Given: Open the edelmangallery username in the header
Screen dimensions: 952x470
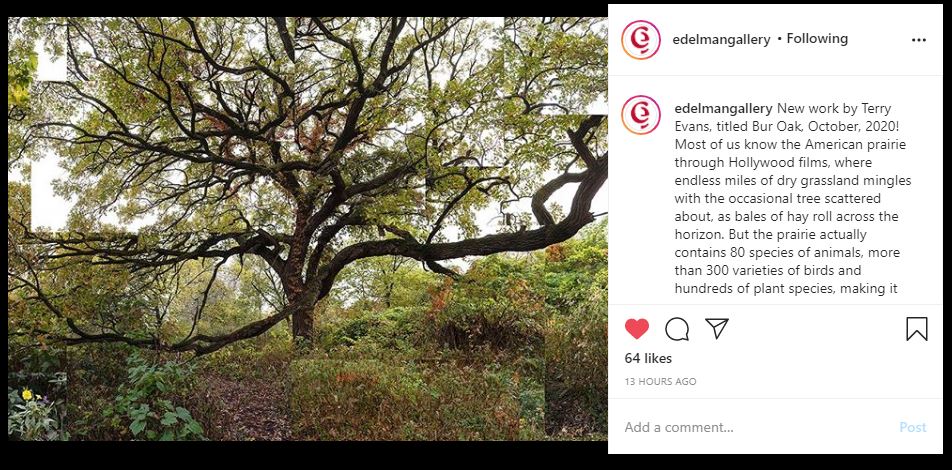Looking at the screenshot, I should point(723,39).
